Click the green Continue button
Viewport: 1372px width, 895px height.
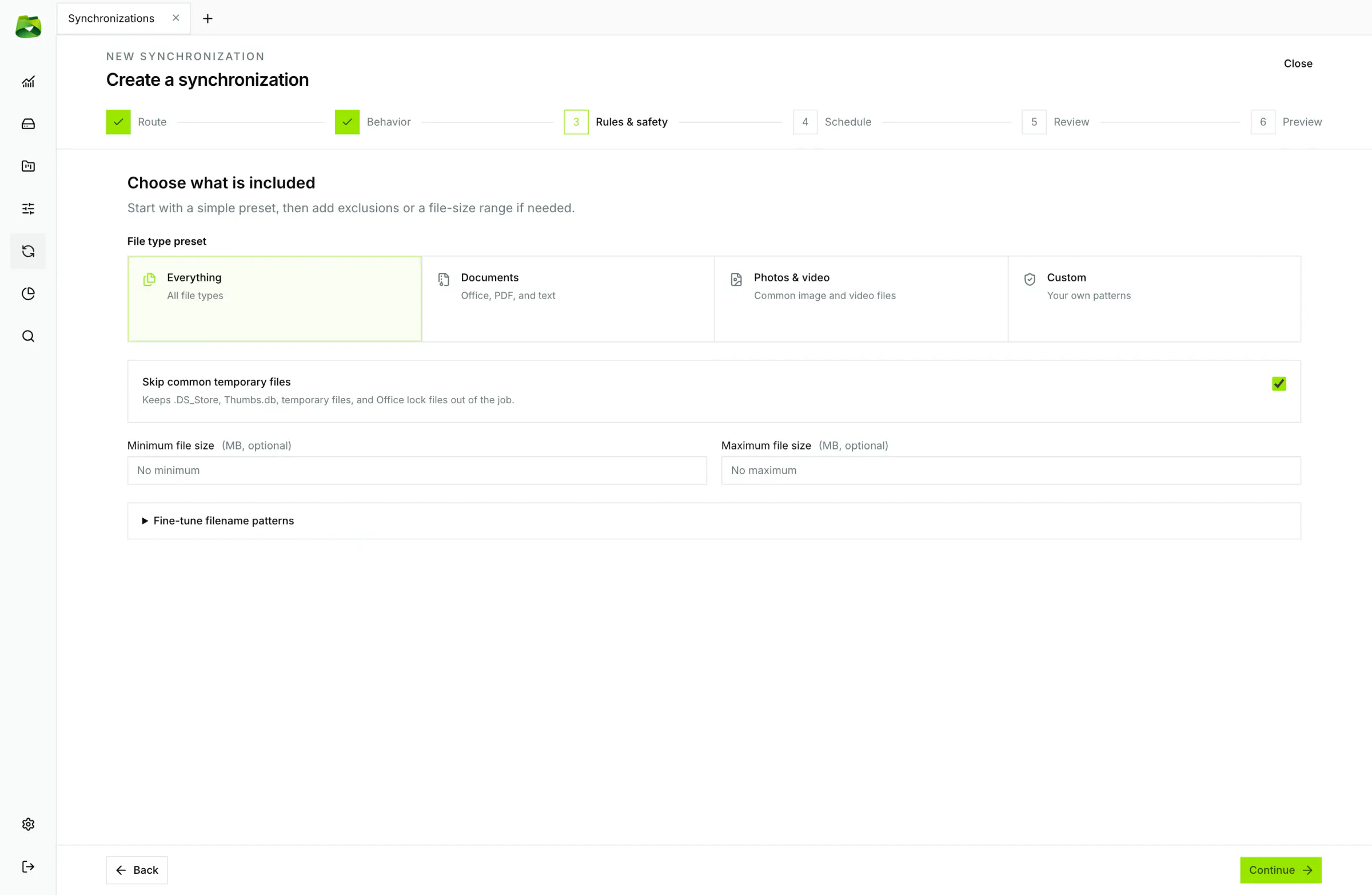1281,870
